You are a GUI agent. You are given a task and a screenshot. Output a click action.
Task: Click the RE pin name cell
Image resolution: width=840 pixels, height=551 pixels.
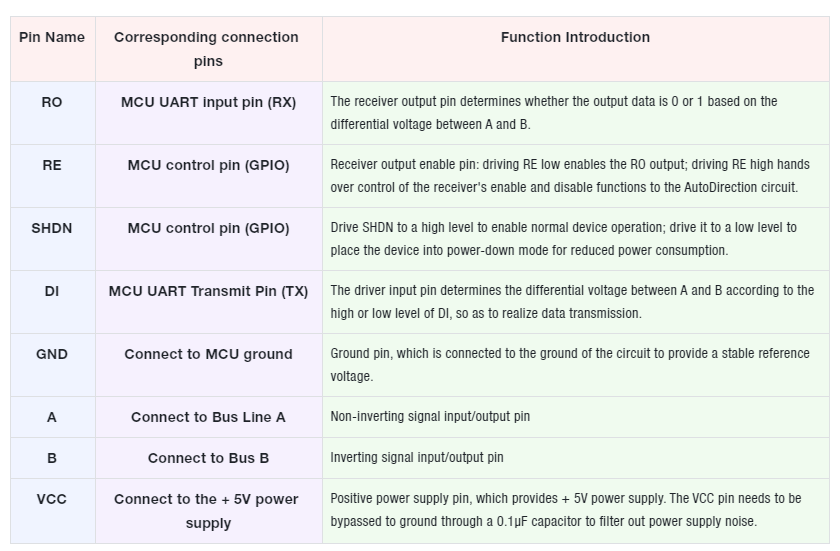pos(52,176)
